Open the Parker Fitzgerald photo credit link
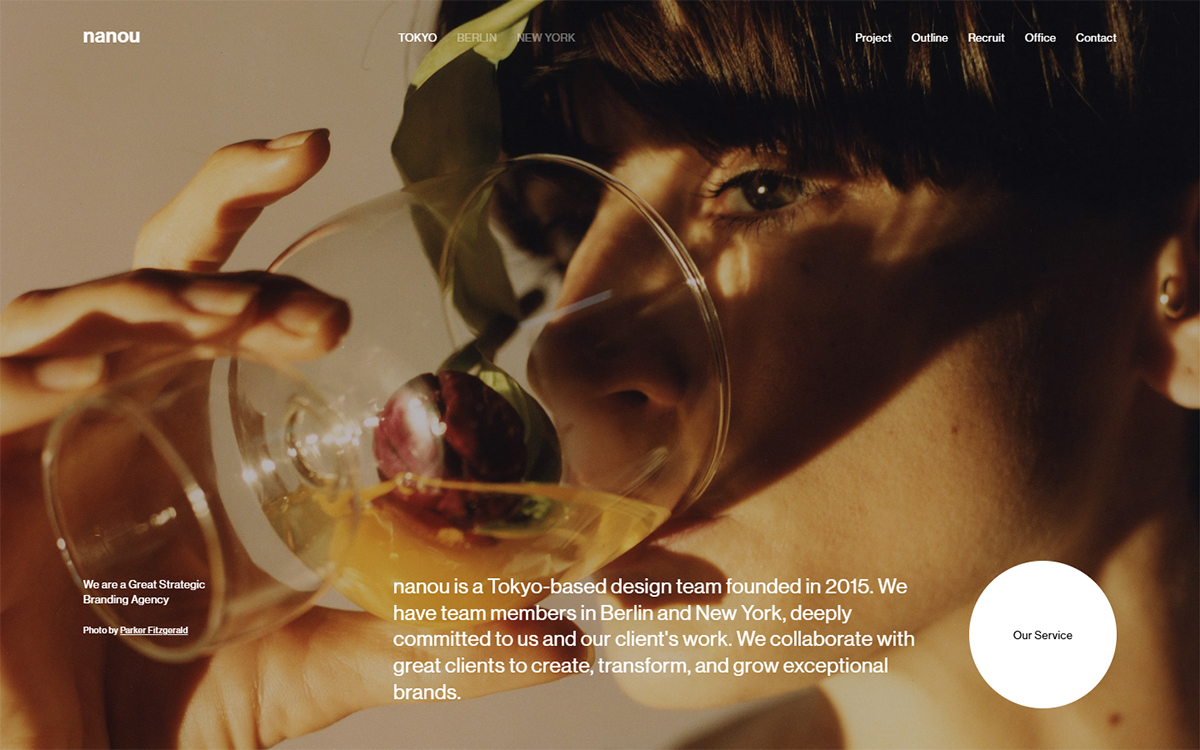 coord(154,631)
